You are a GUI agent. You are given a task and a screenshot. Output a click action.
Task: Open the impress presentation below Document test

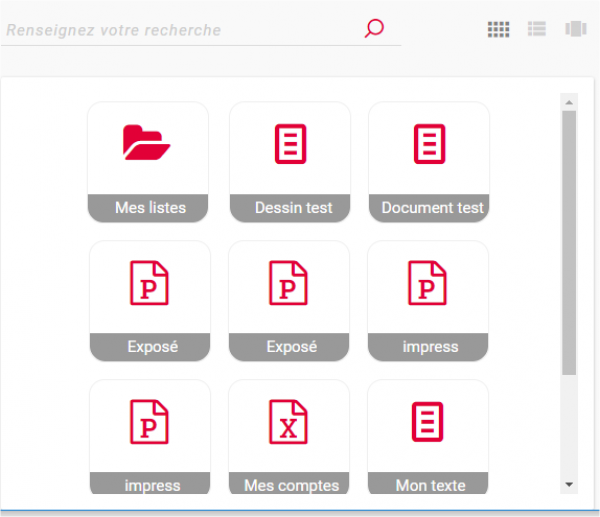(x=429, y=284)
